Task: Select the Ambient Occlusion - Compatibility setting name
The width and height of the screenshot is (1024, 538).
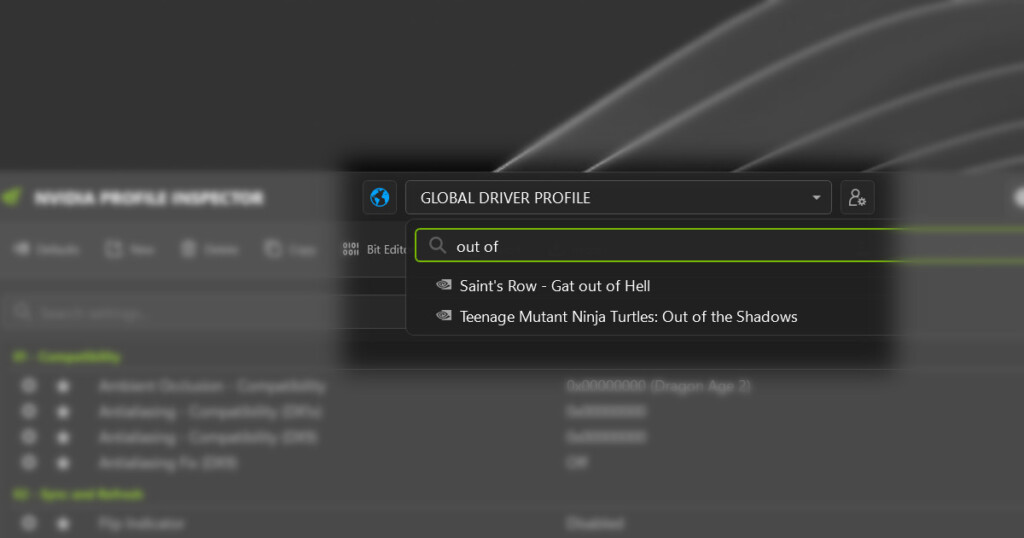Action: (212, 387)
